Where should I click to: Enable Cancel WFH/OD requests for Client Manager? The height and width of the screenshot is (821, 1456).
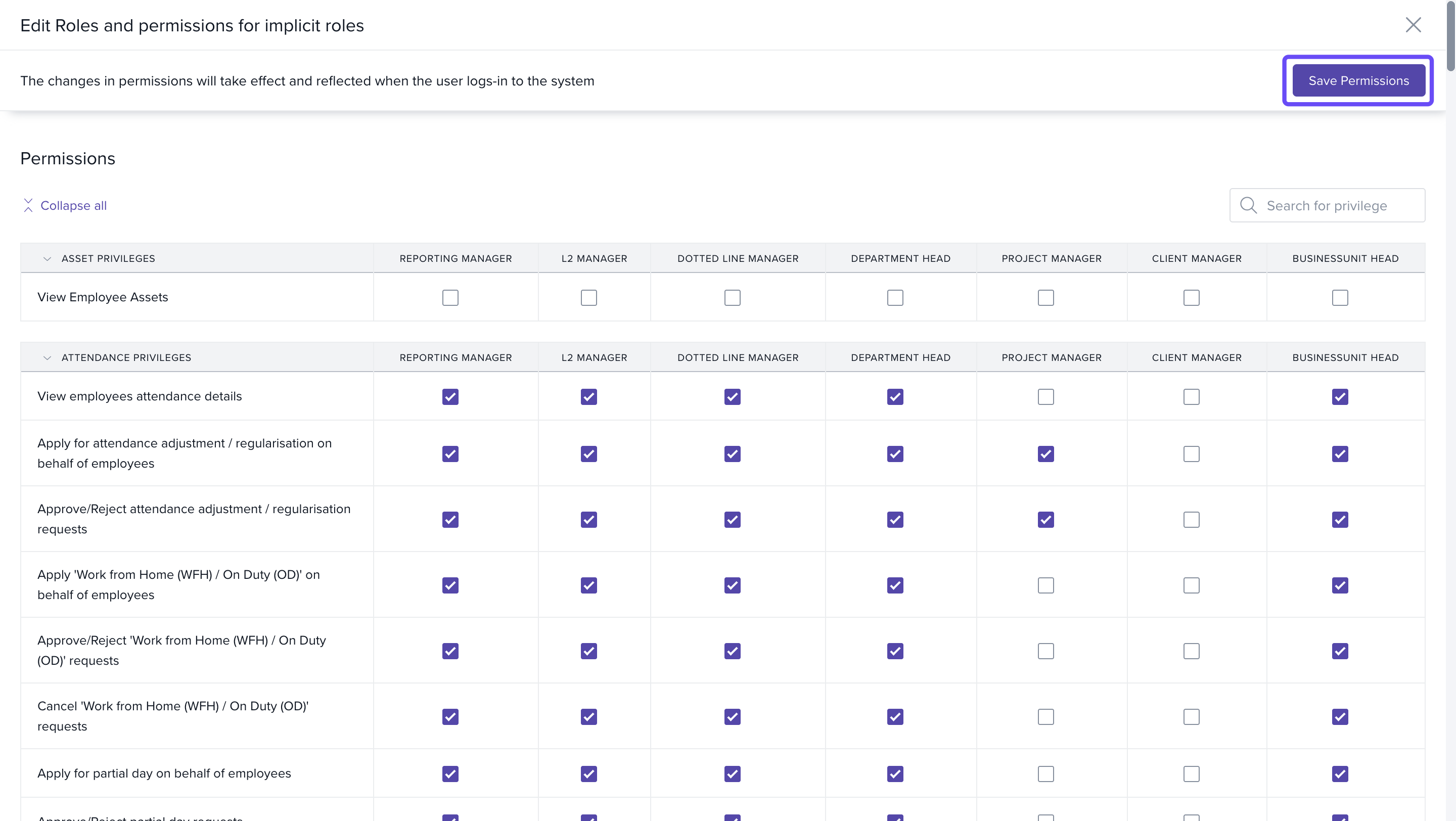(1191, 717)
